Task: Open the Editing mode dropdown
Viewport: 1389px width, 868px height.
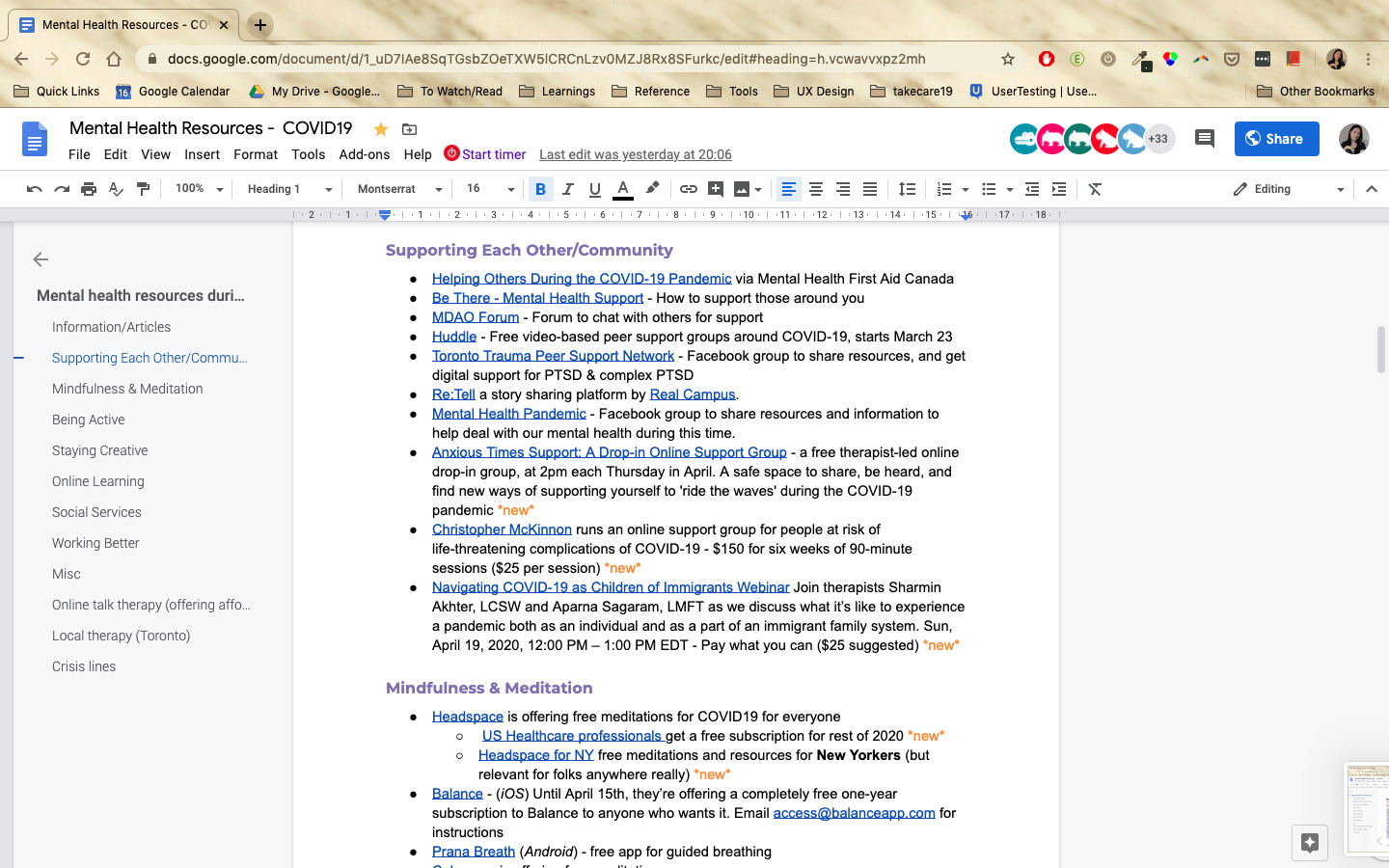Action: 1288,189
